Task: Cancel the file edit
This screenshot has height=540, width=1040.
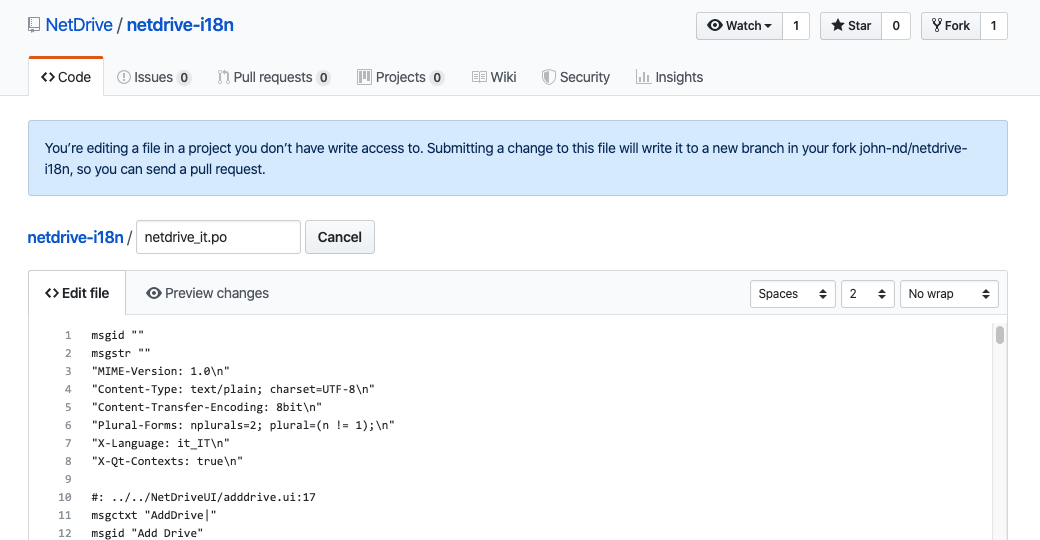Action: click(x=340, y=237)
